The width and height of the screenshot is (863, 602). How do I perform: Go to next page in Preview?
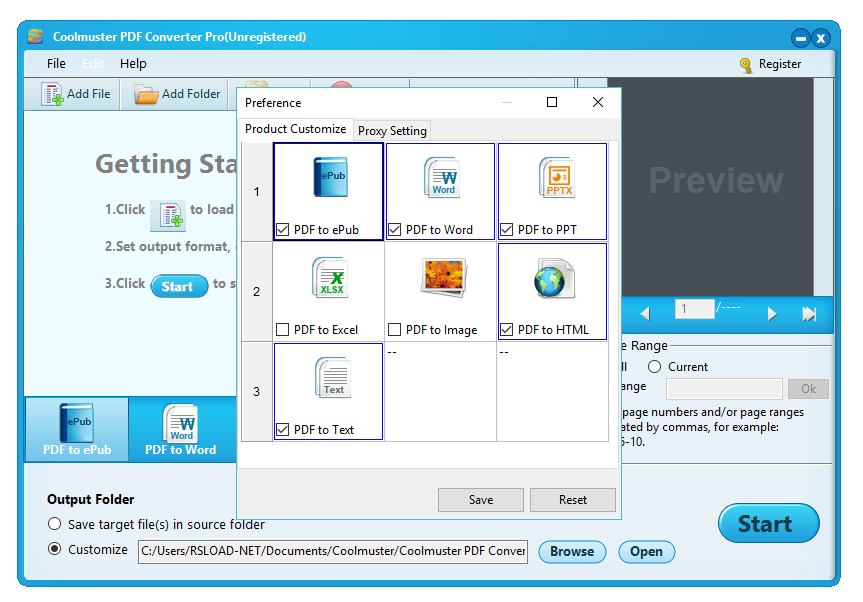[x=772, y=314]
